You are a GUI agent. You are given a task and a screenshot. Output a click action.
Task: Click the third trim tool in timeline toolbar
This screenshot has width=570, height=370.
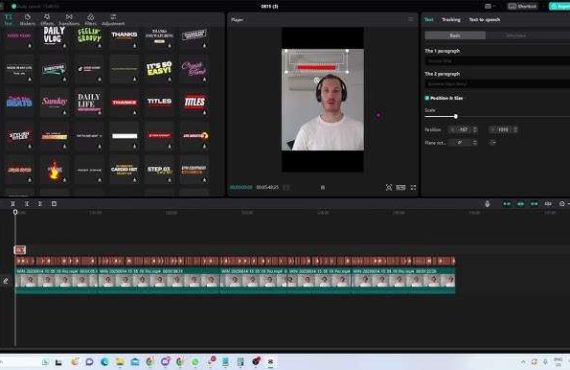(x=40, y=204)
